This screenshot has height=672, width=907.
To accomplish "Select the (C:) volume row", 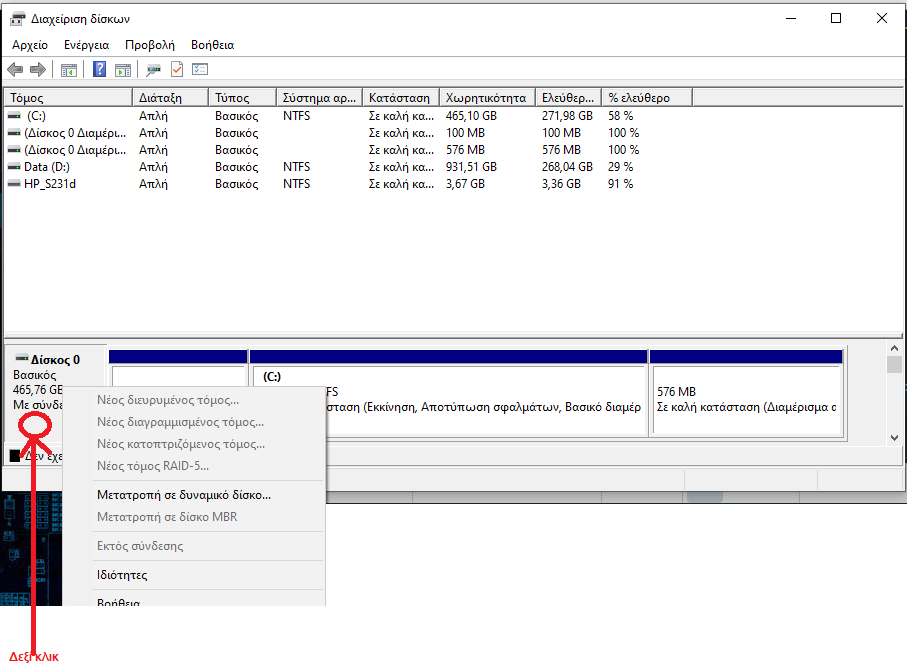I will (348, 116).
